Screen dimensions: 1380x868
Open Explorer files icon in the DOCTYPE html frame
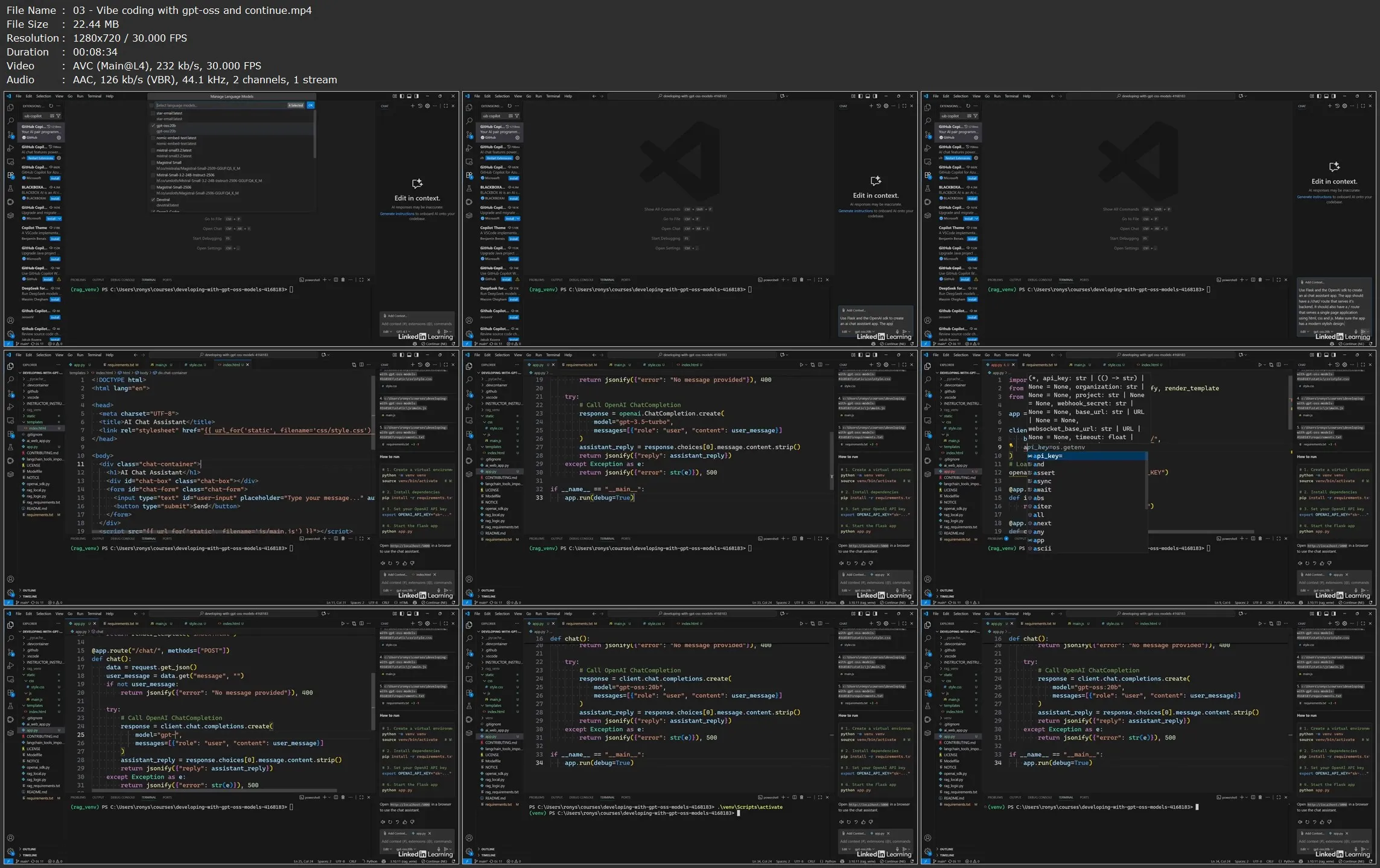(x=10, y=366)
